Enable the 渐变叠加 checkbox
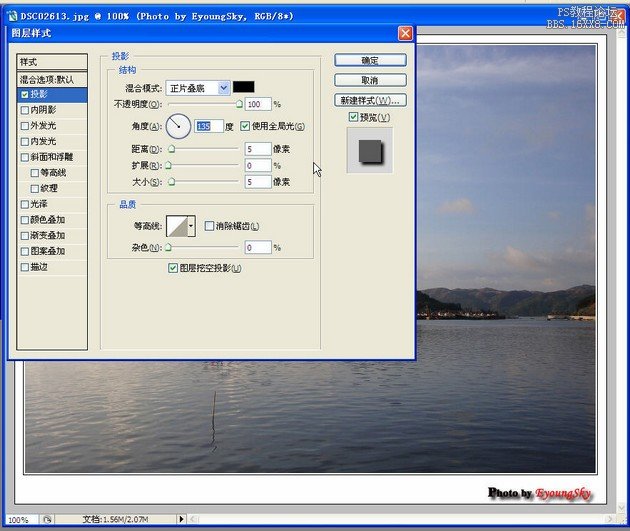 [25, 235]
